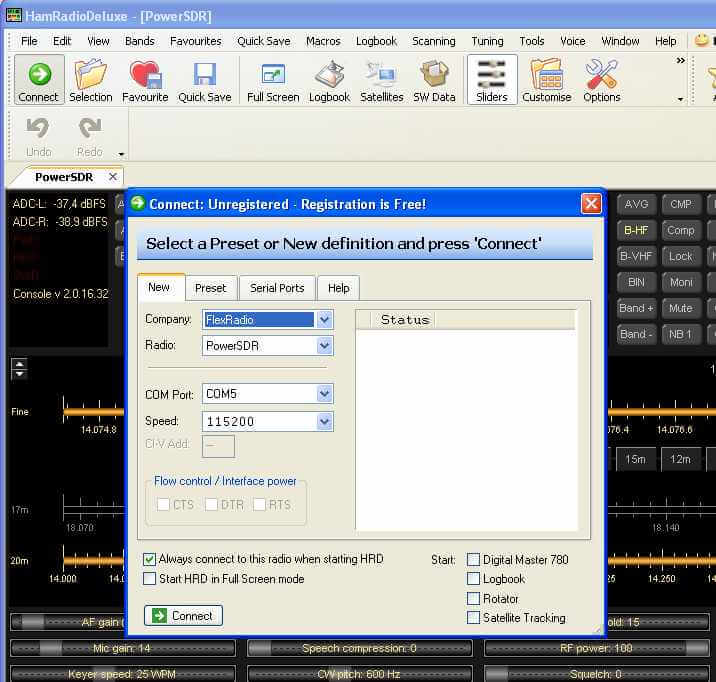Check the Rotator start option
Image resolution: width=716 pixels, height=682 pixels.
point(474,598)
